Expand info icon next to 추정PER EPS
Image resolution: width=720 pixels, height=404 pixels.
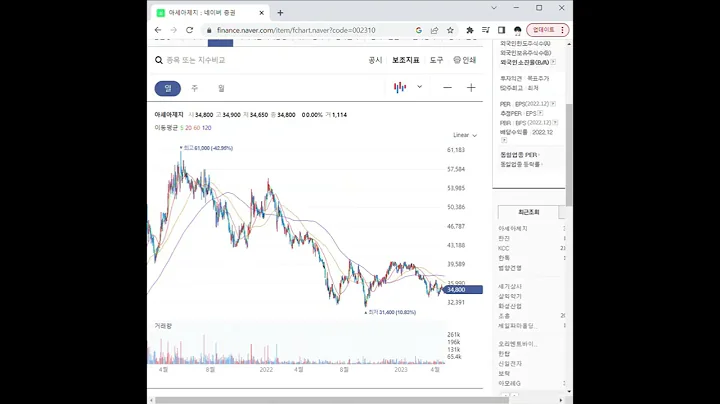pos(540,113)
